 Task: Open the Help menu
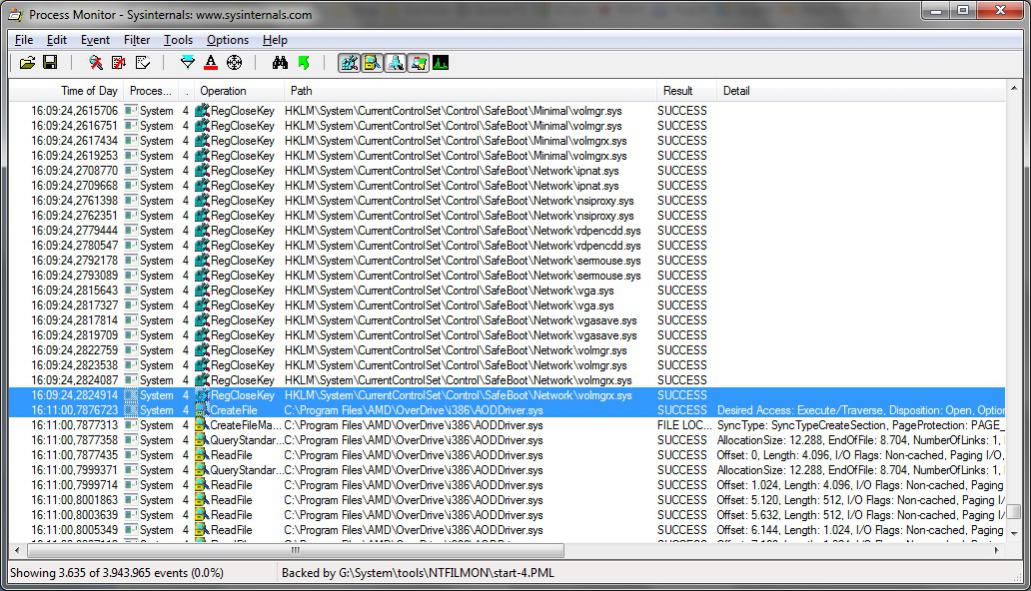click(275, 40)
